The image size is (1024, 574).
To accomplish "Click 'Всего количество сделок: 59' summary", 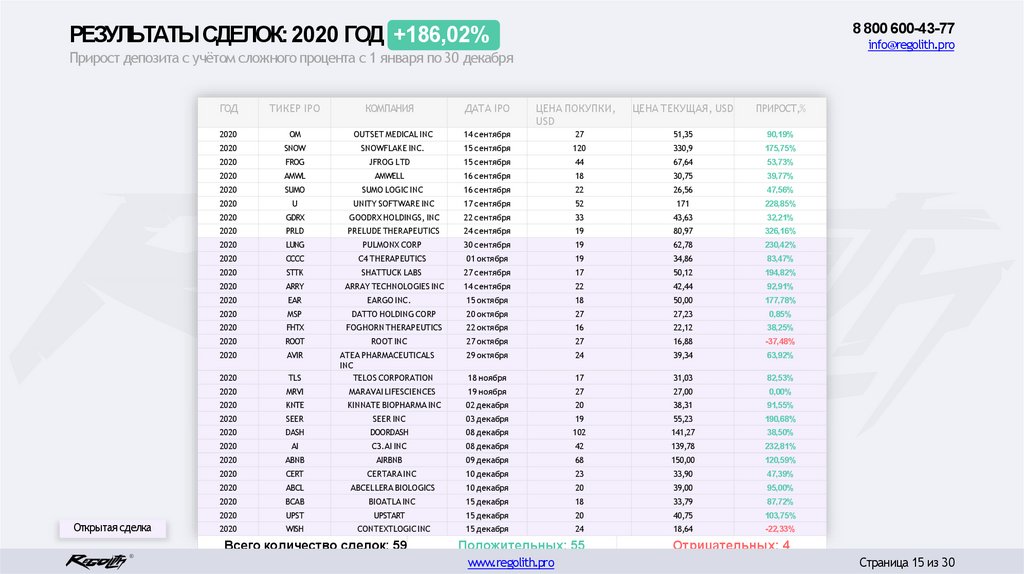I will tap(315, 545).
